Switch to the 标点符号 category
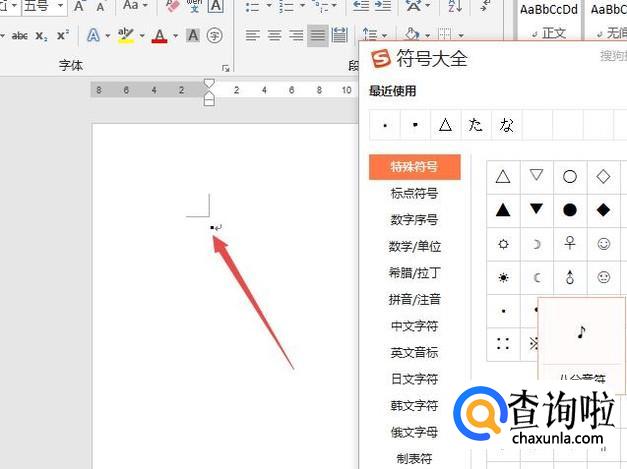The height and width of the screenshot is (469, 627). click(x=414, y=193)
